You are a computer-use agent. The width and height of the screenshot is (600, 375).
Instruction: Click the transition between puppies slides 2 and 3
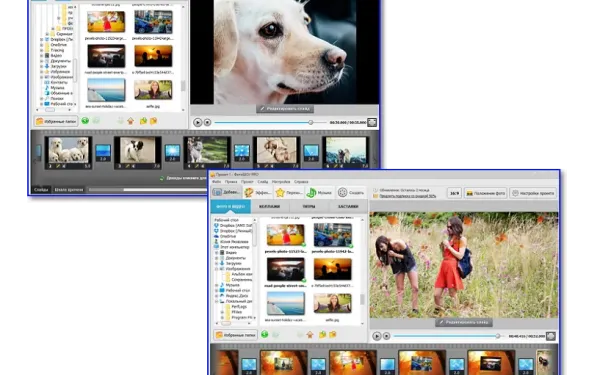pos(103,153)
